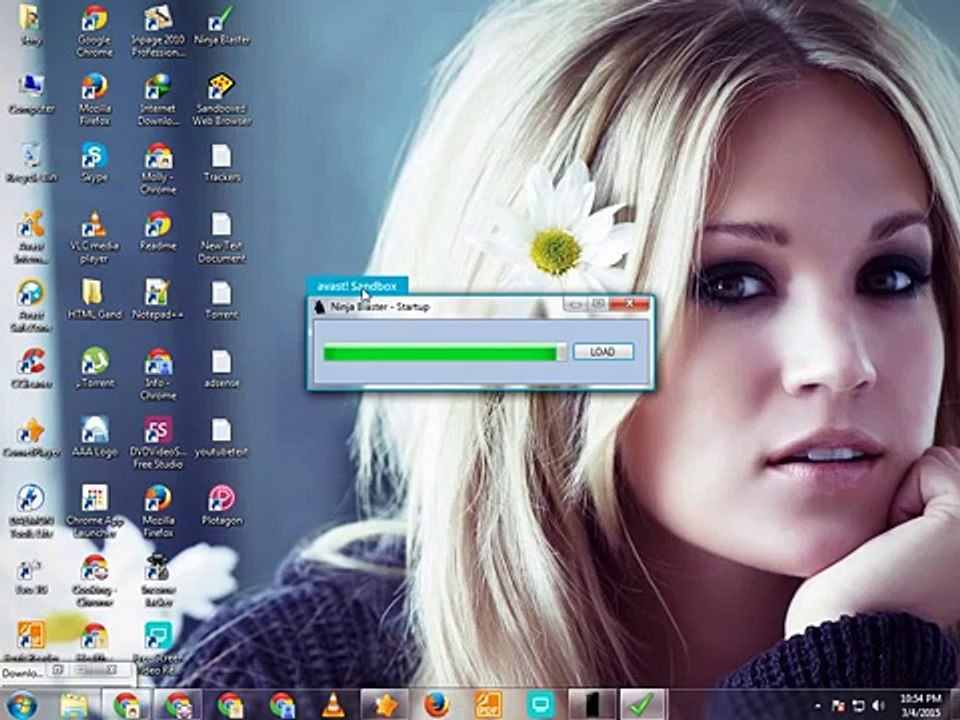The height and width of the screenshot is (720, 960).
Task: Open Molly - Chrome shortcut
Action: coord(158,168)
